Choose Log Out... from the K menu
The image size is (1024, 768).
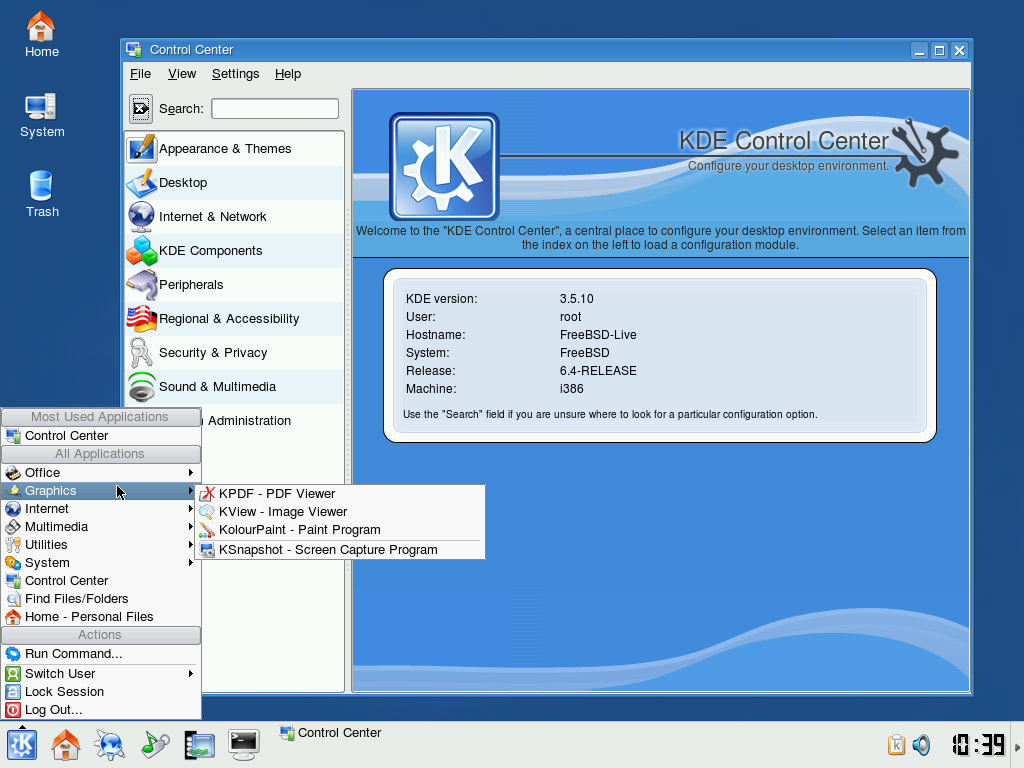[54, 710]
